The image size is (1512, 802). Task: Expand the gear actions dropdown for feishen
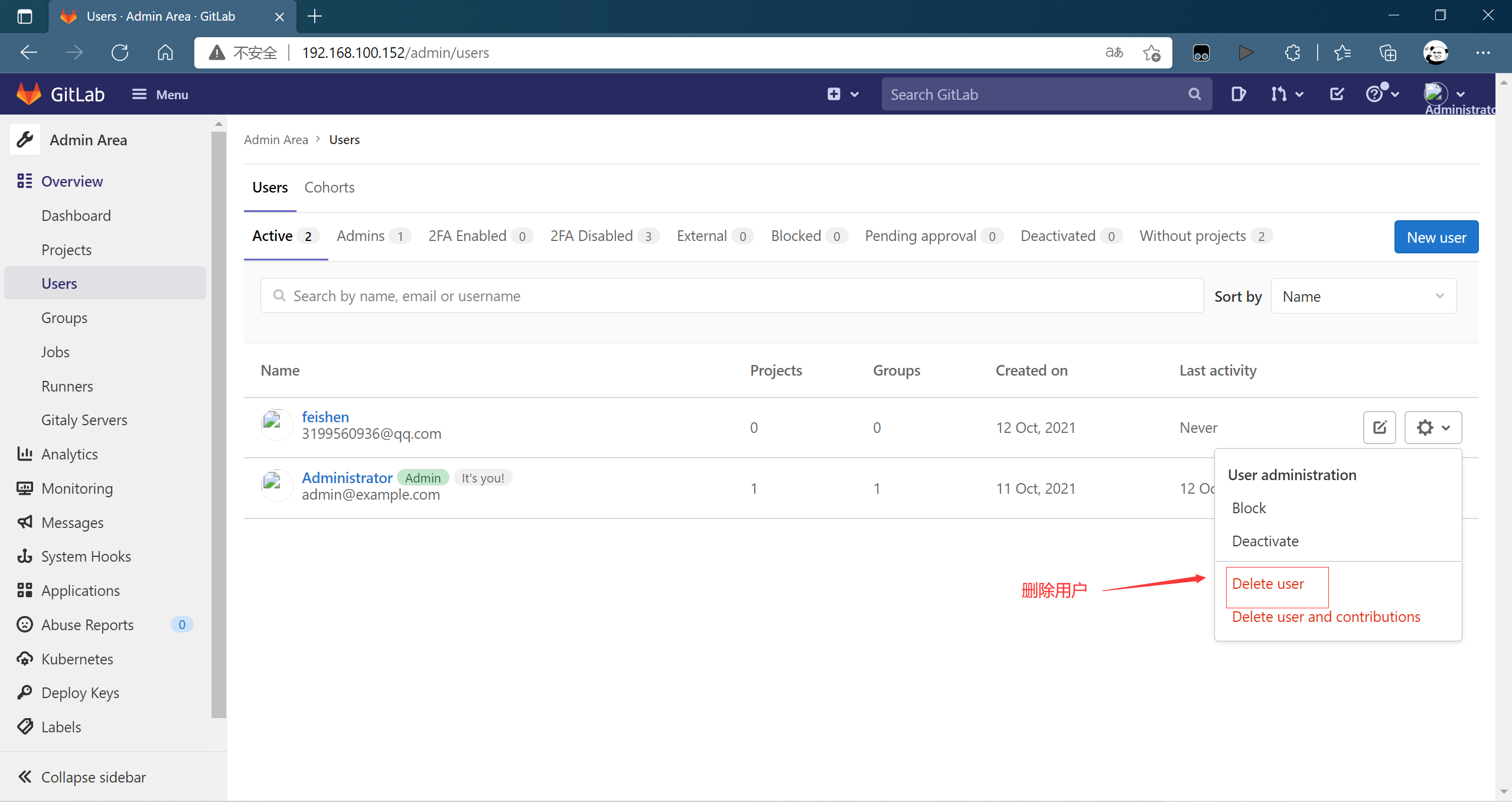(x=1433, y=428)
